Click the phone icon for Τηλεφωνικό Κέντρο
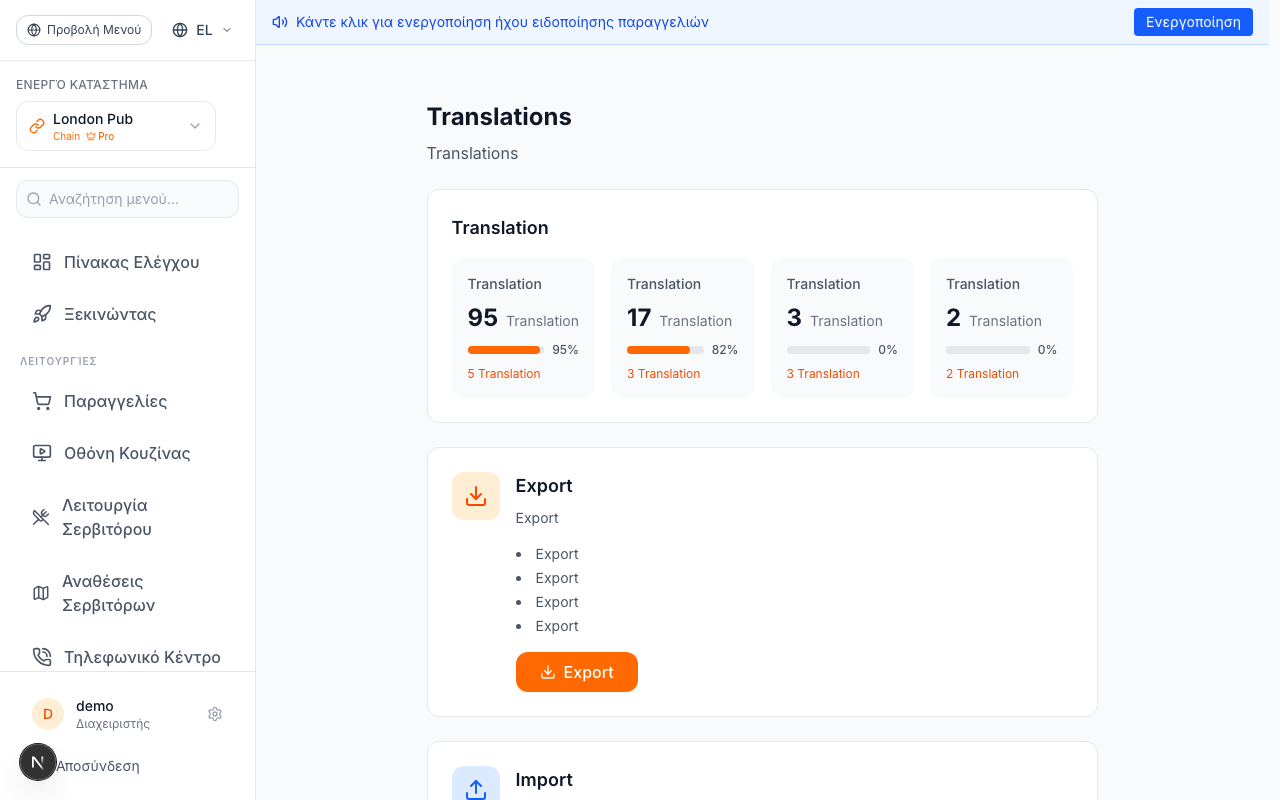1280x800 pixels. click(42, 657)
